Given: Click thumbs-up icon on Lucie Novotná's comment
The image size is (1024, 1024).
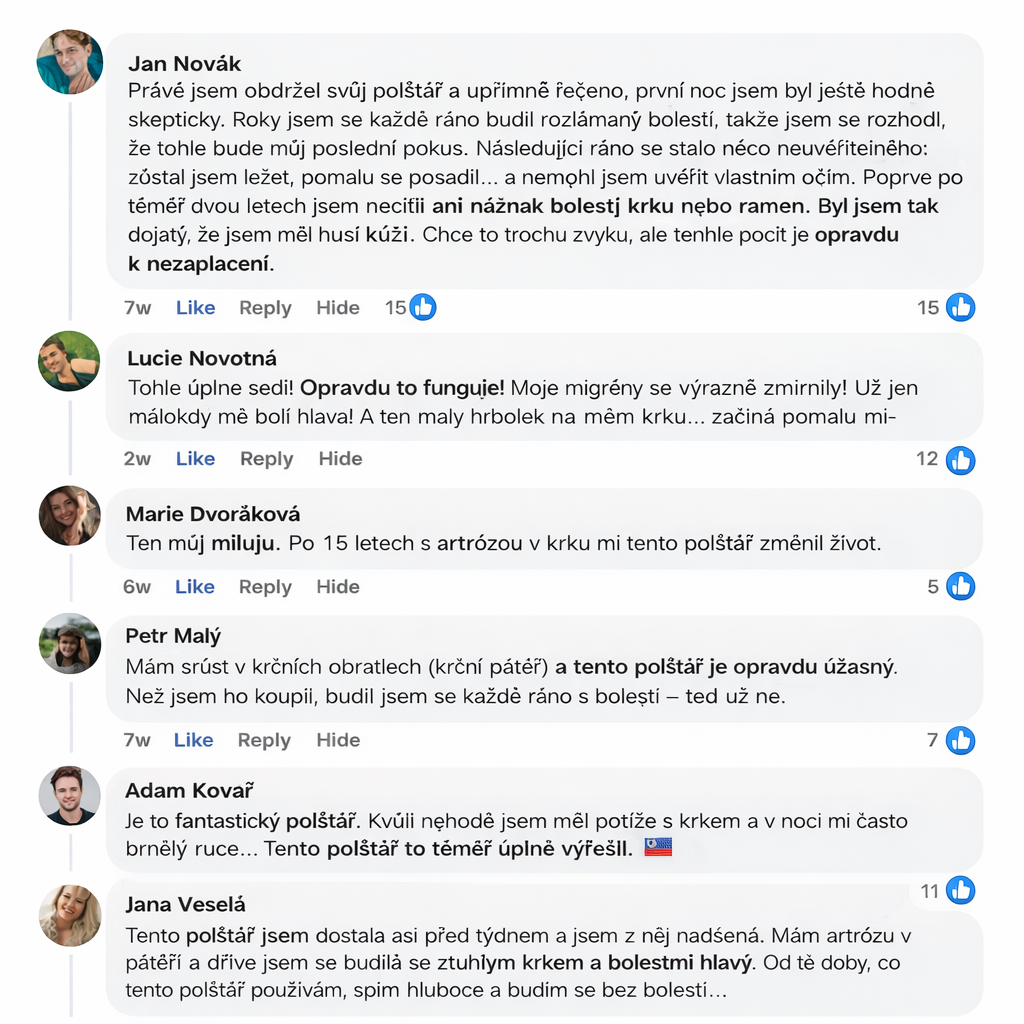Looking at the screenshot, I should click(961, 460).
